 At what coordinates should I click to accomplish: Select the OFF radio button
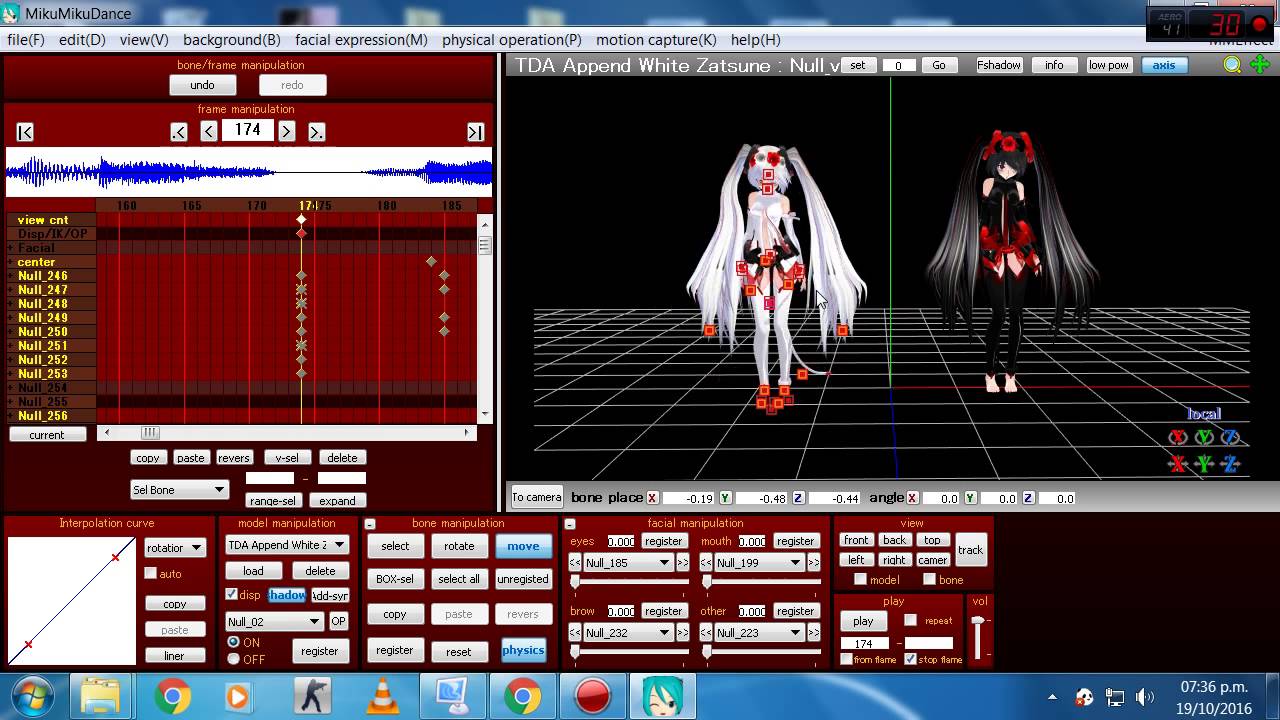233,659
